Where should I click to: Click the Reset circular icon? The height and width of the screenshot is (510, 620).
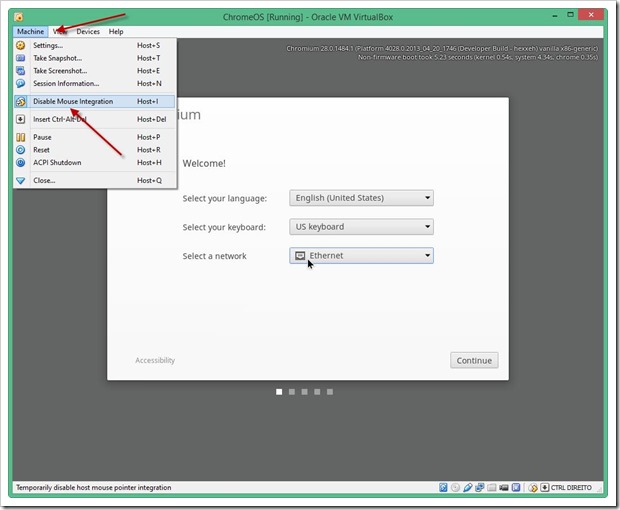21,150
